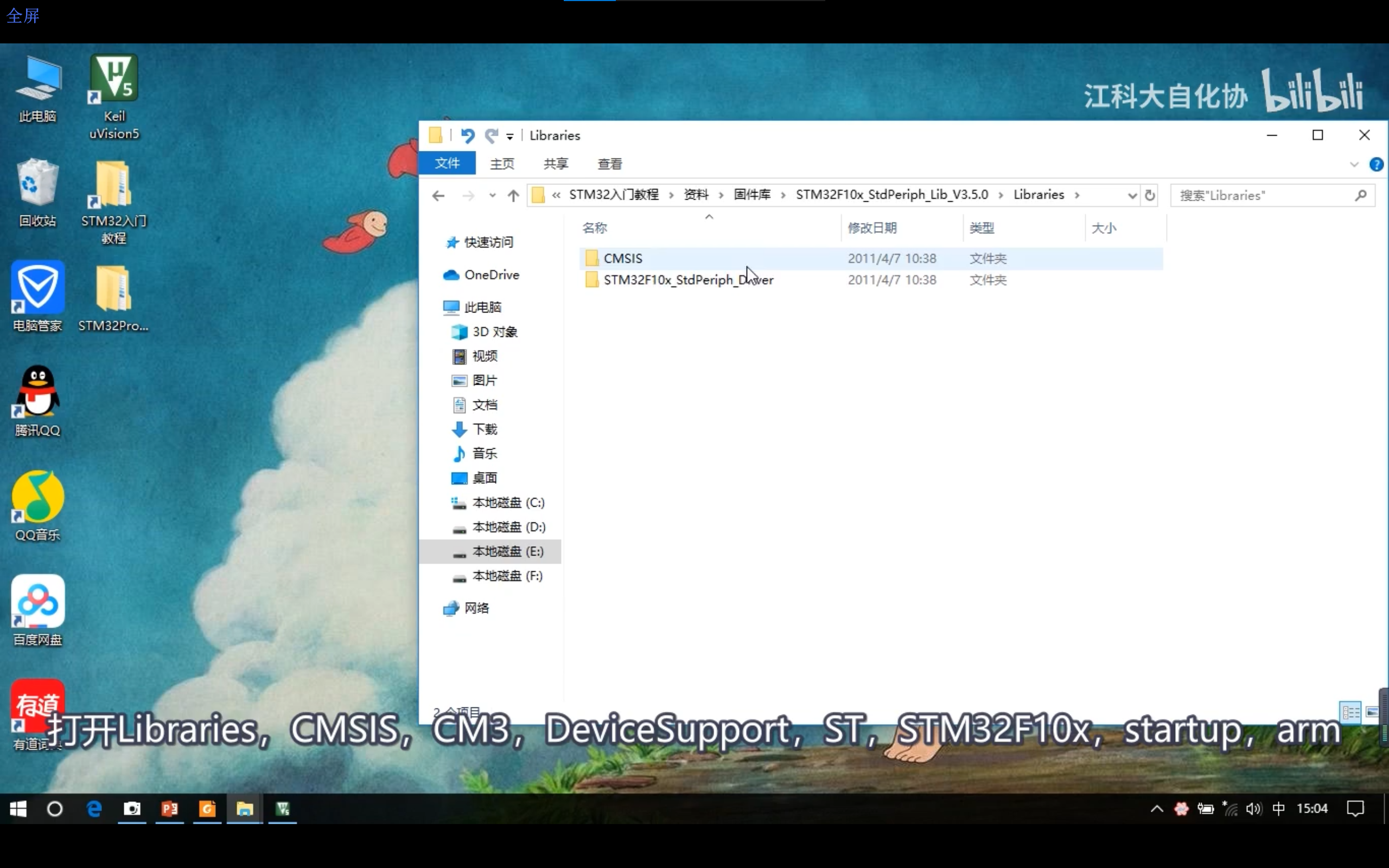The image size is (1389, 868).
Task: Click the back navigation arrow
Action: 438,196
